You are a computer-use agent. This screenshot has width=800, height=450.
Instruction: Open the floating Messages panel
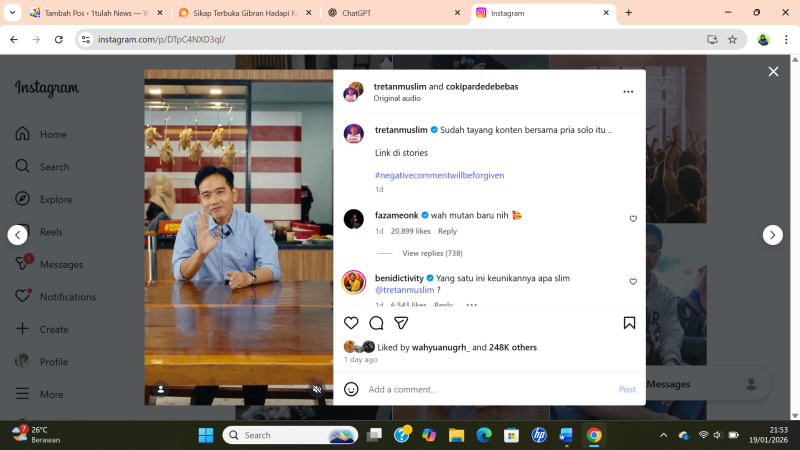[x=707, y=384]
